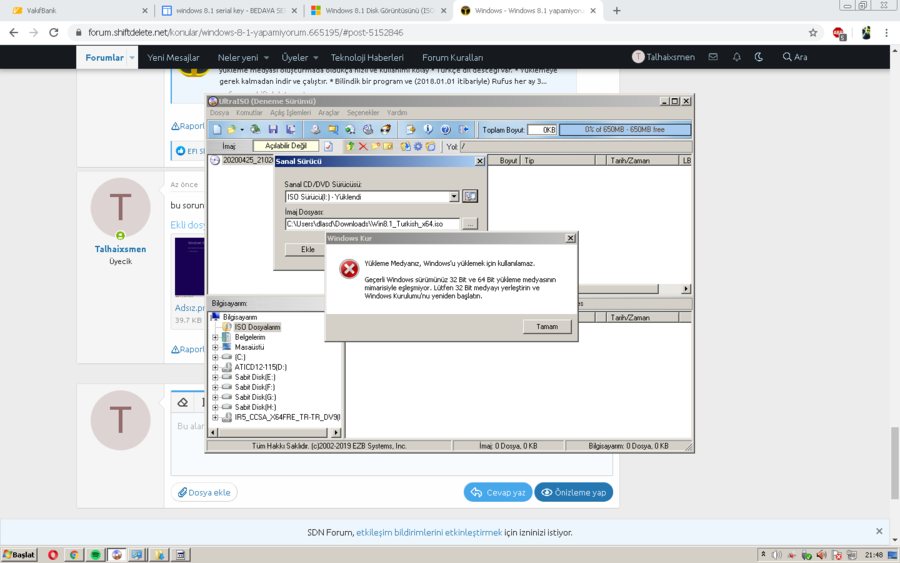Image resolution: width=900 pixels, height=563 pixels.
Task: Click the Info icon in UltraISO toolbar
Action: (428, 129)
